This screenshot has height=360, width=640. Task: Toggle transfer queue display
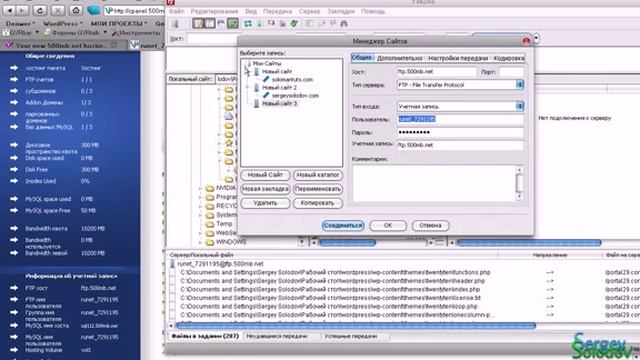[233, 24]
